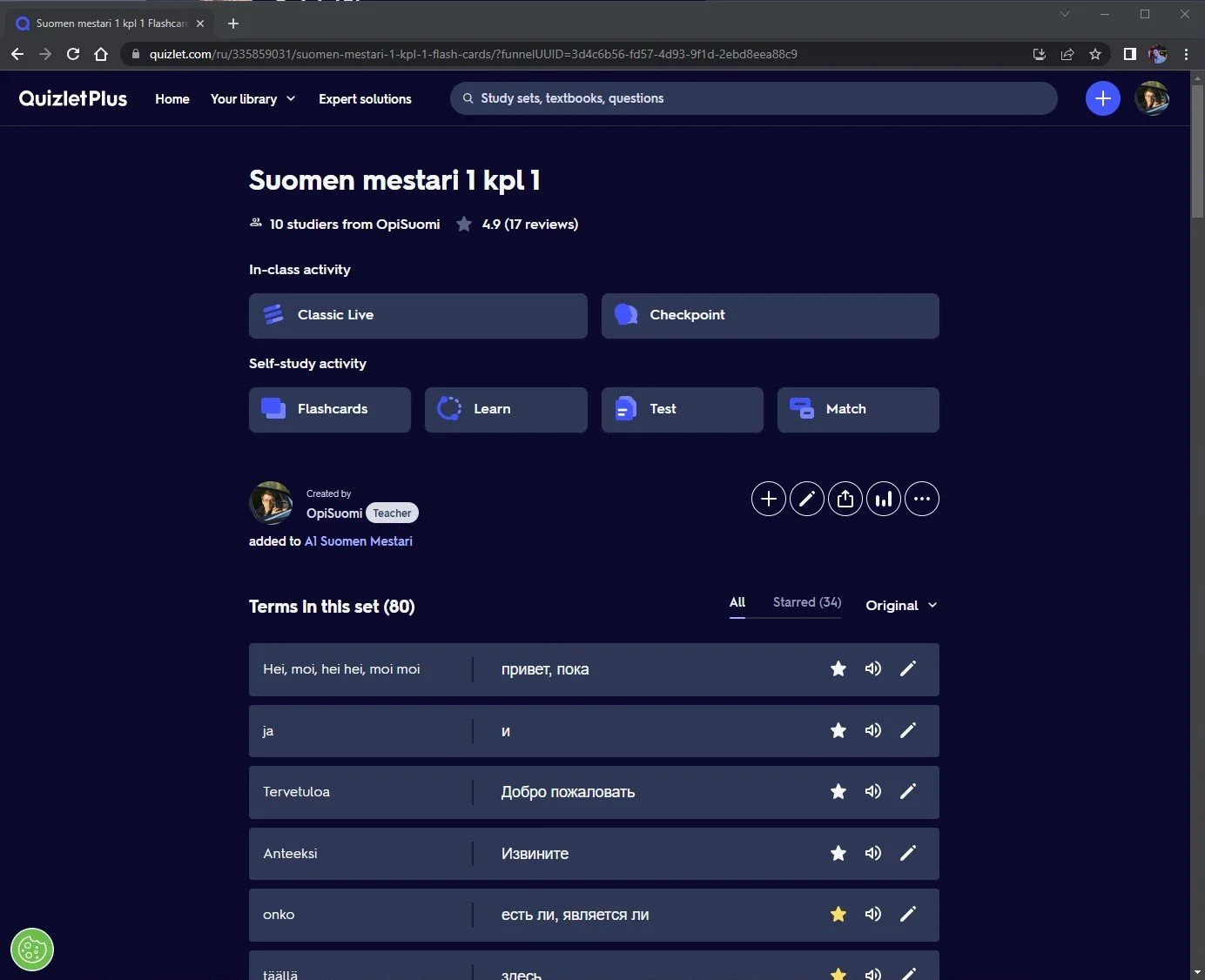Open Flashcards study mode

329,409
